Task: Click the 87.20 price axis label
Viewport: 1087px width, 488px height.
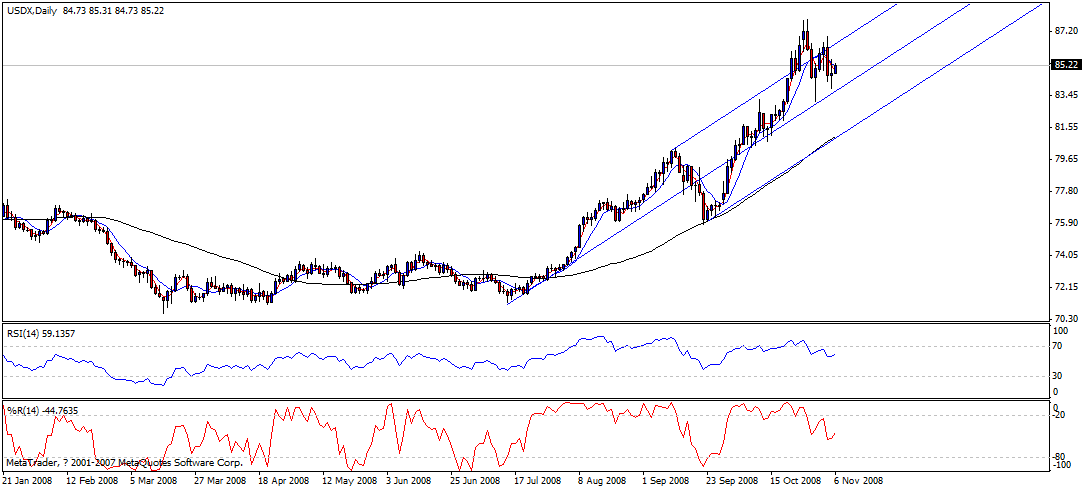Action: pos(1066,31)
